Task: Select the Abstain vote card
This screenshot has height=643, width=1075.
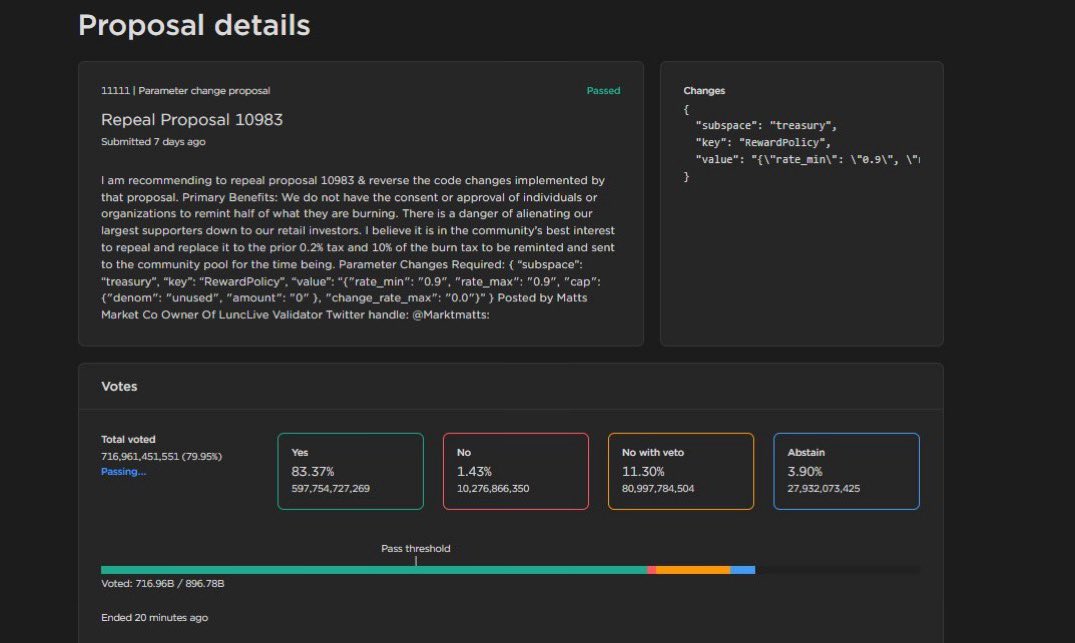Action: 846,471
